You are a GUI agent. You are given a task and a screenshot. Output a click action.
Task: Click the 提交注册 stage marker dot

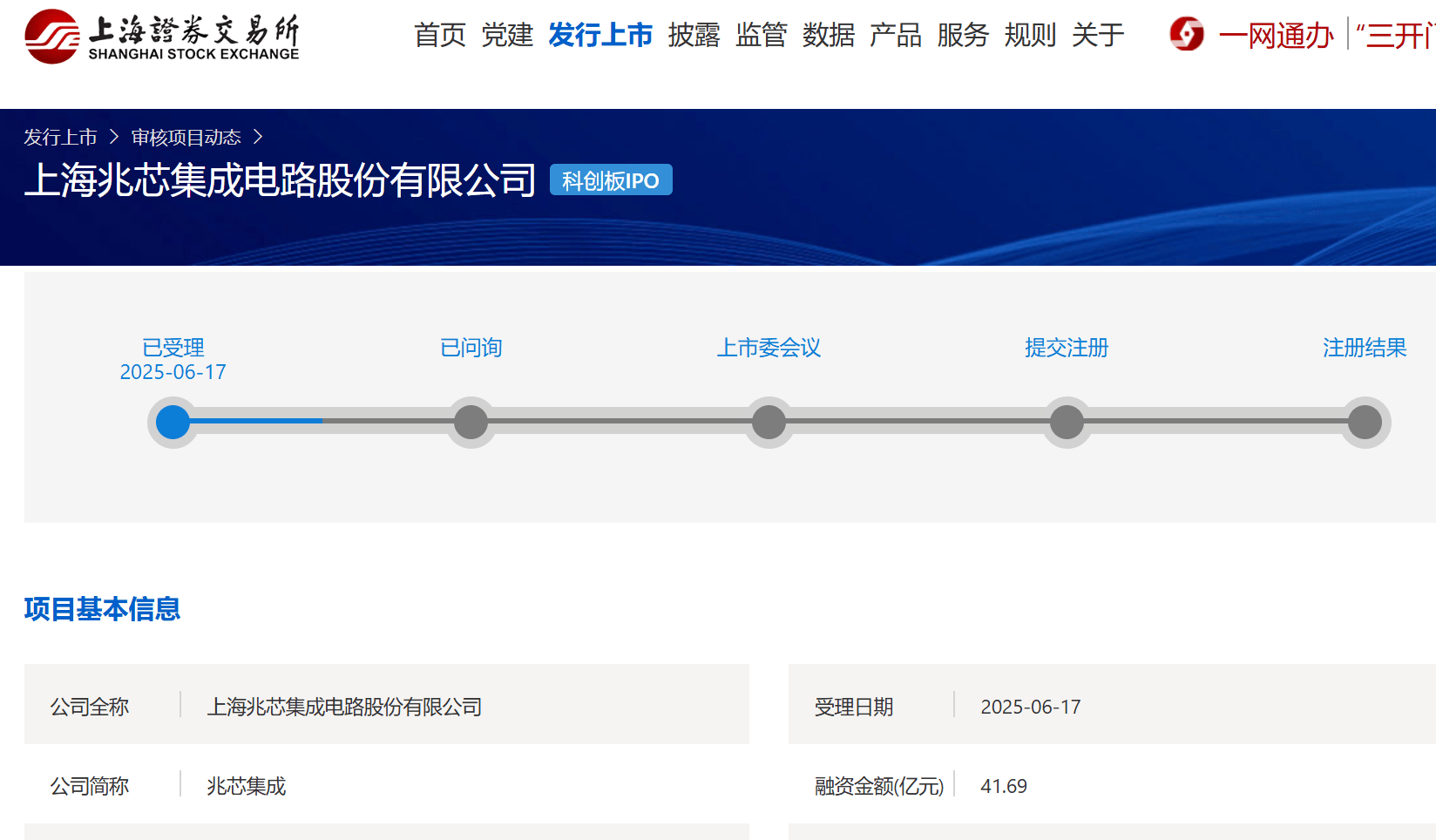click(x=1067, y=423)
